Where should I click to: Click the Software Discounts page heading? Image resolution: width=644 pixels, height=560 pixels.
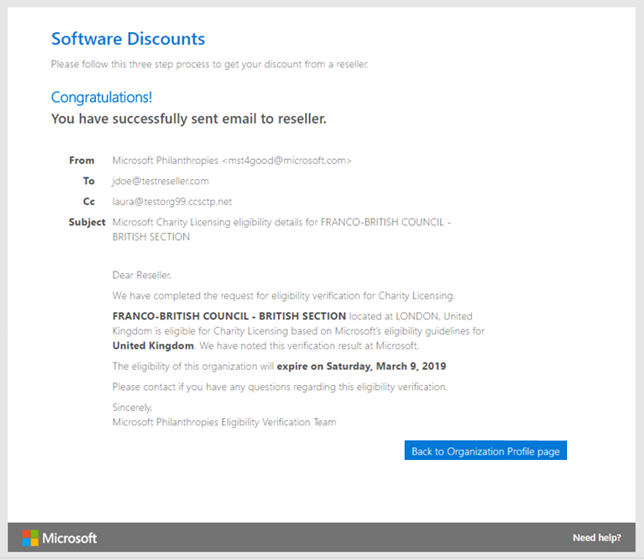point(128,40)
